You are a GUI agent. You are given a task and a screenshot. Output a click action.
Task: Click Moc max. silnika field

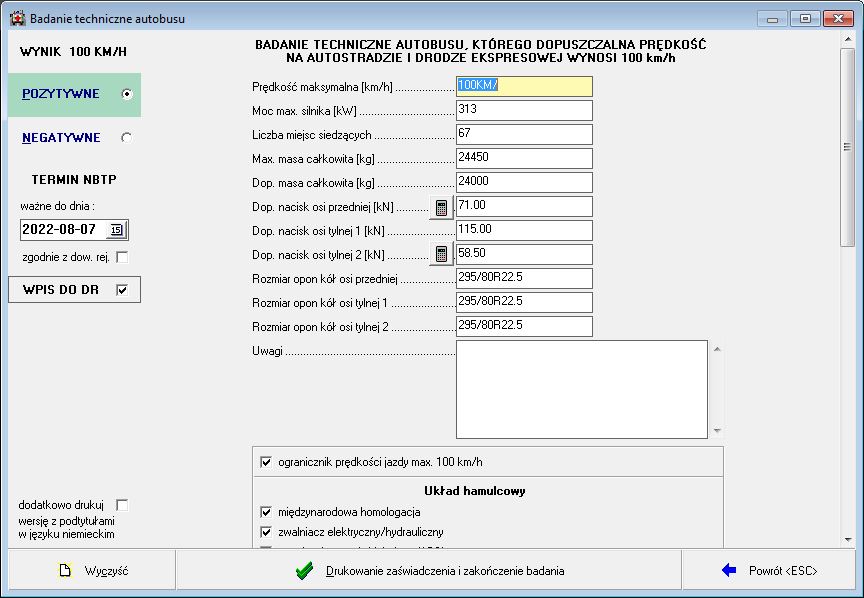tap(524, 110)
